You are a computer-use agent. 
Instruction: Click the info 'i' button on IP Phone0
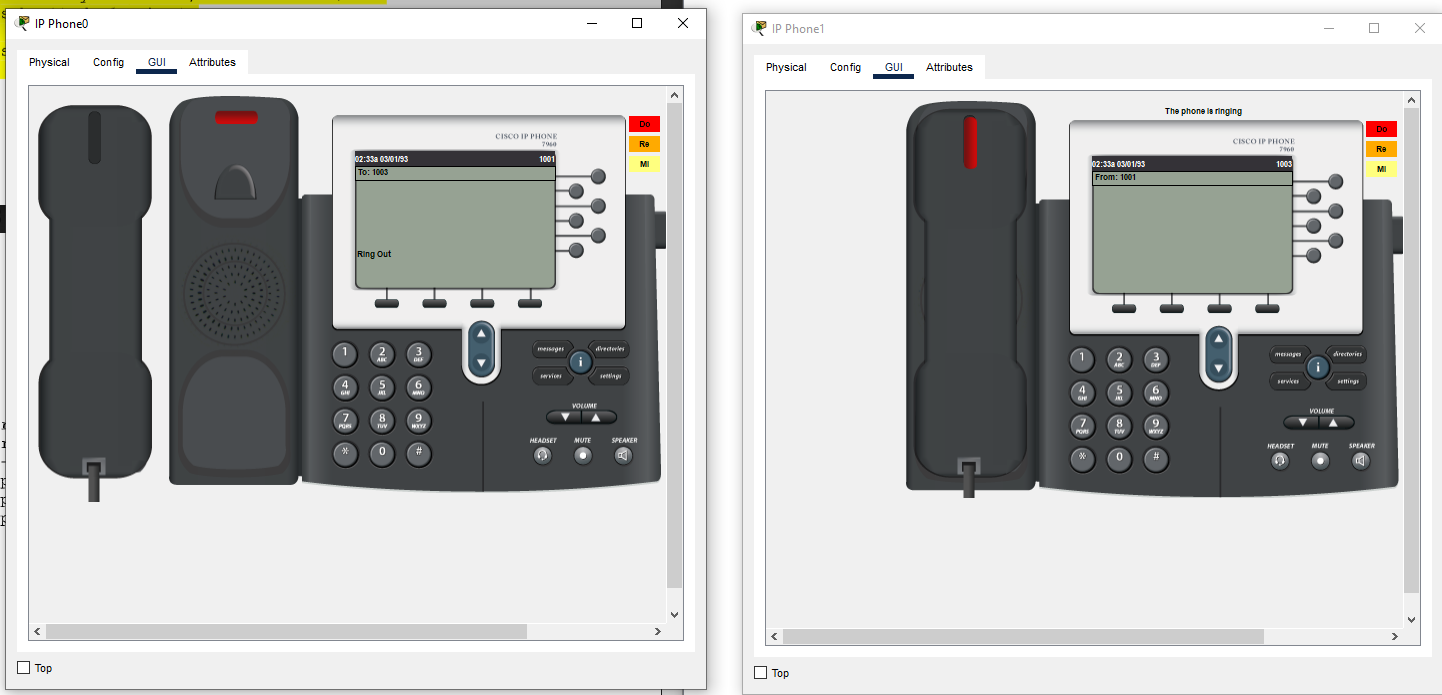[x=580, y=362]
